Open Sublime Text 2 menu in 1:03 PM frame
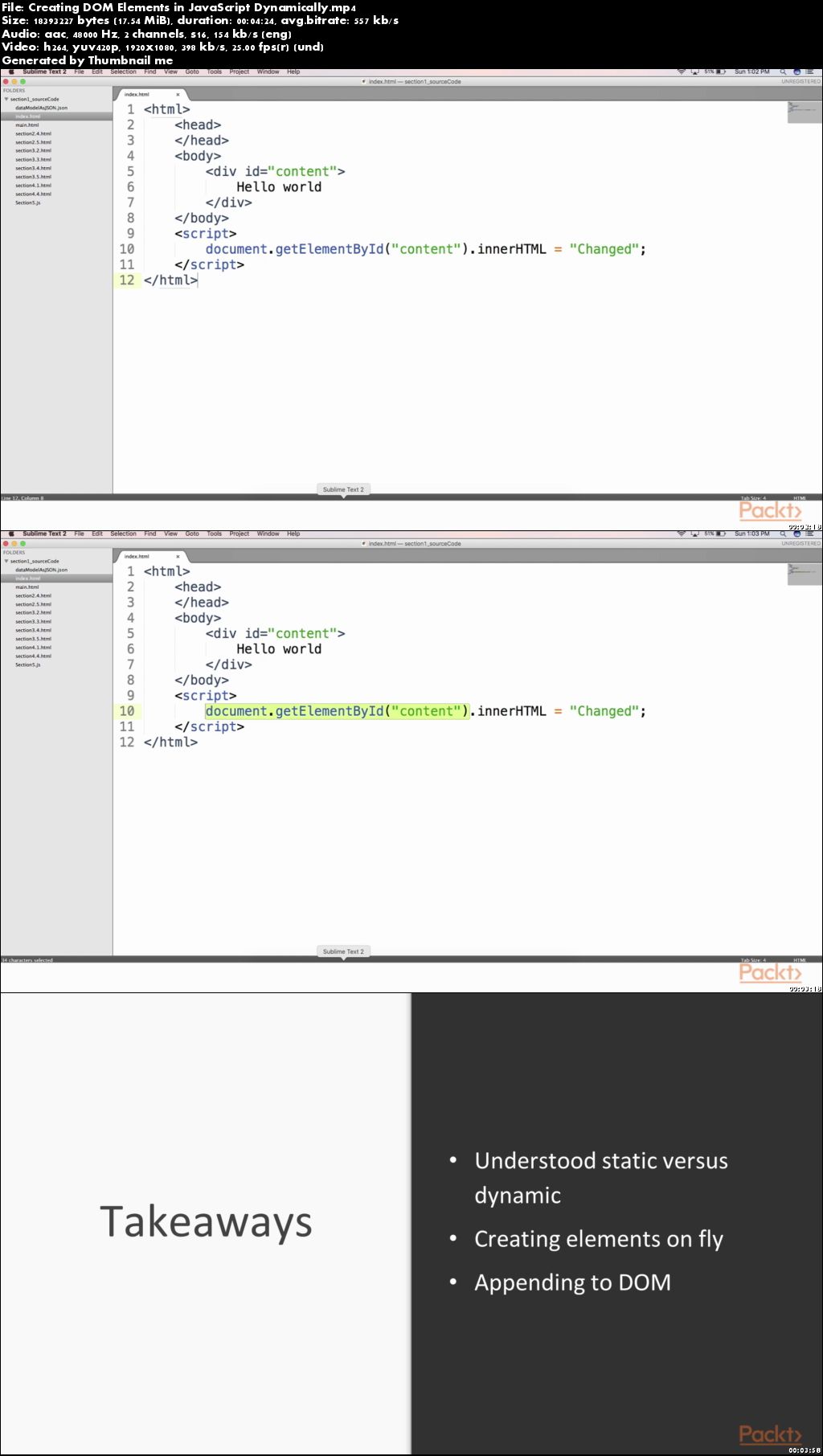 [44, 534]
